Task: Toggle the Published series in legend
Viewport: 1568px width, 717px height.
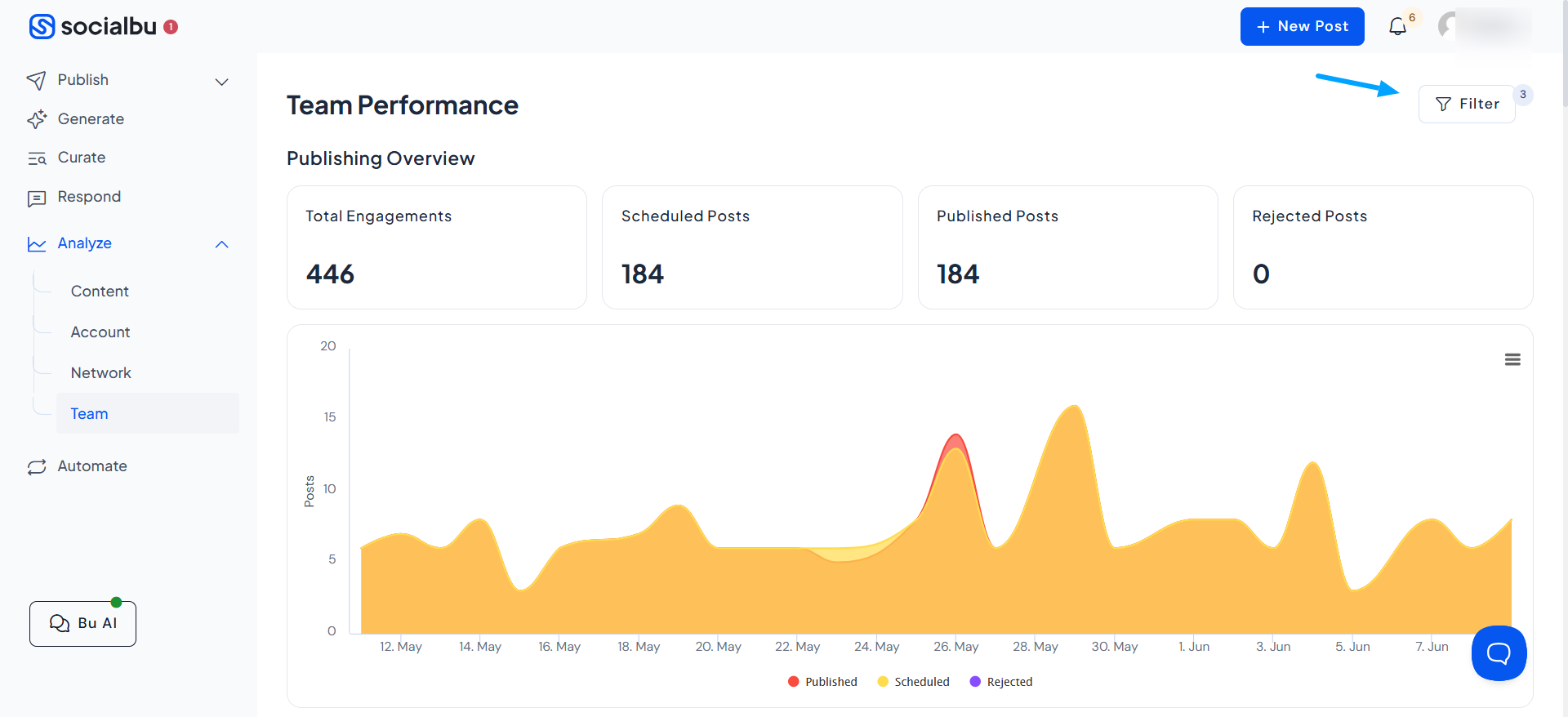Action: click(822, 682)
